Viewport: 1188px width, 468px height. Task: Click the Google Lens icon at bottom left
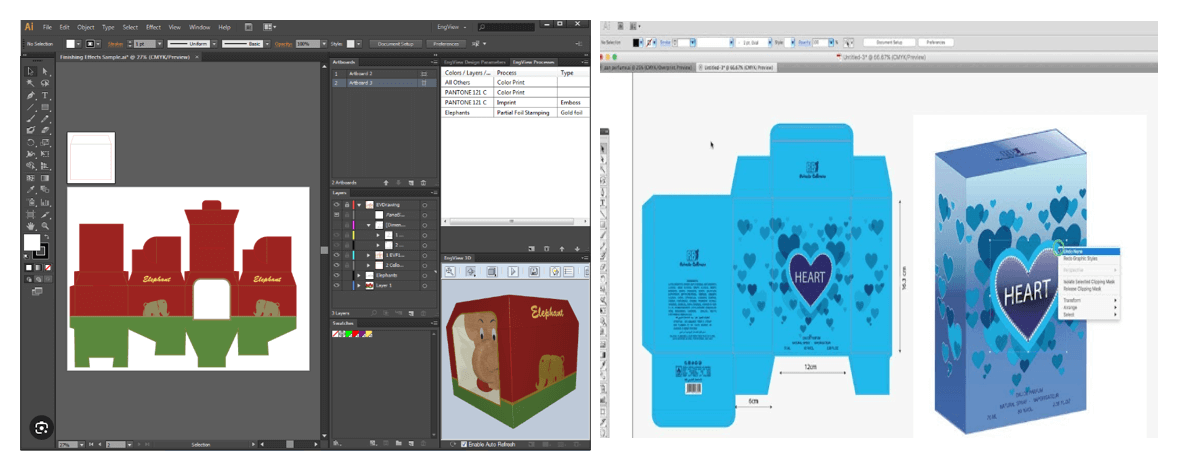pos(41,426)
